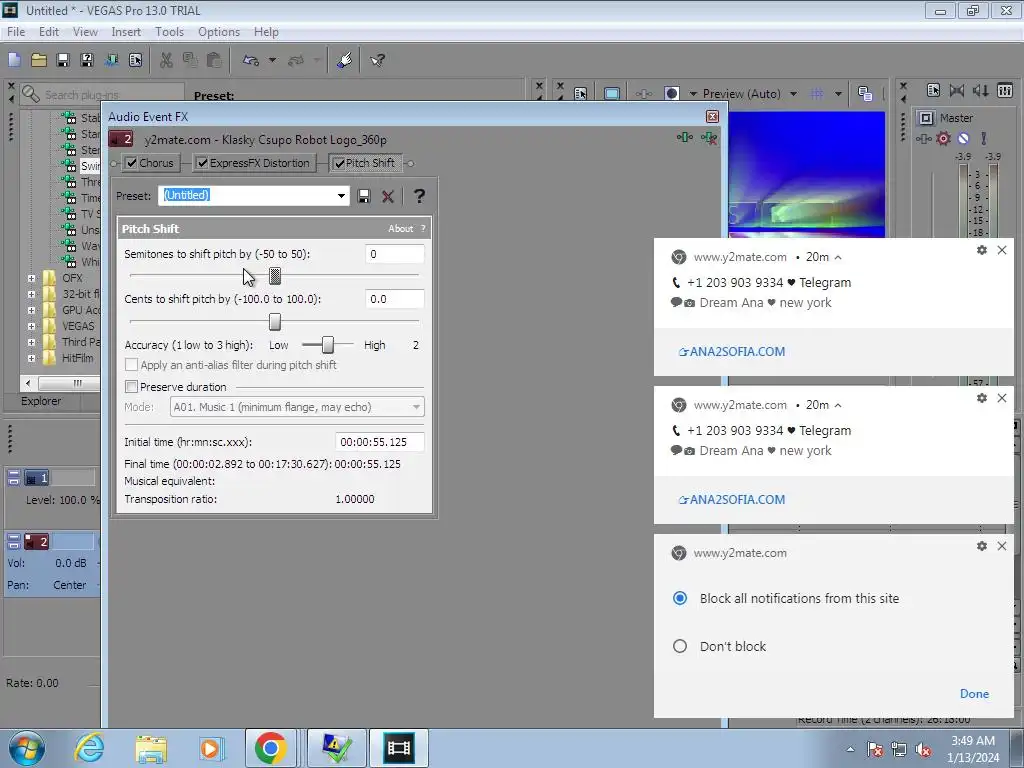Click the Semitones value input field
Image resolution: width=1024 pixels, height=768 pixels.
coord(394,254)
